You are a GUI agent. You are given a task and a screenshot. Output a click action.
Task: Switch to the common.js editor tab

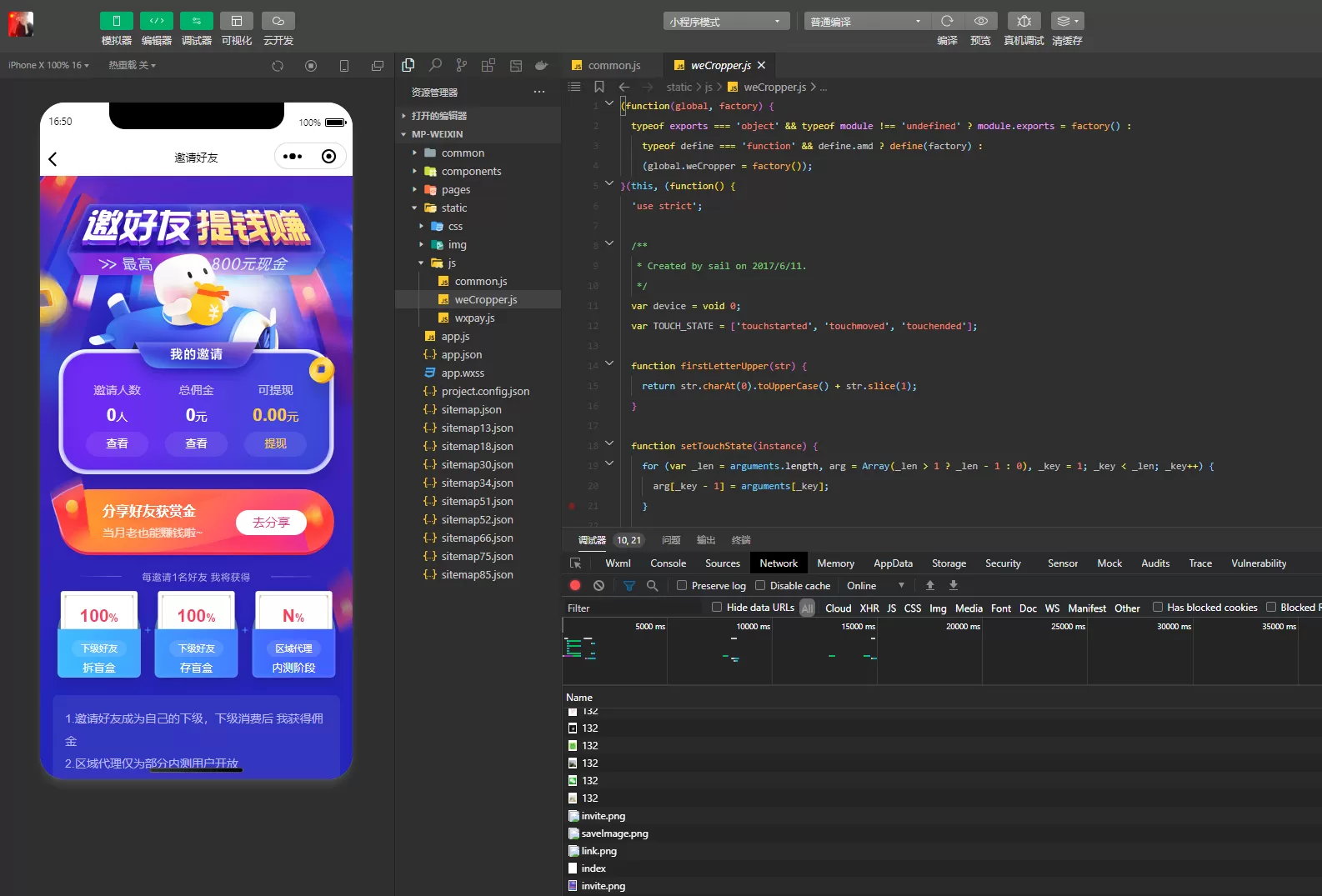point(613,66)
